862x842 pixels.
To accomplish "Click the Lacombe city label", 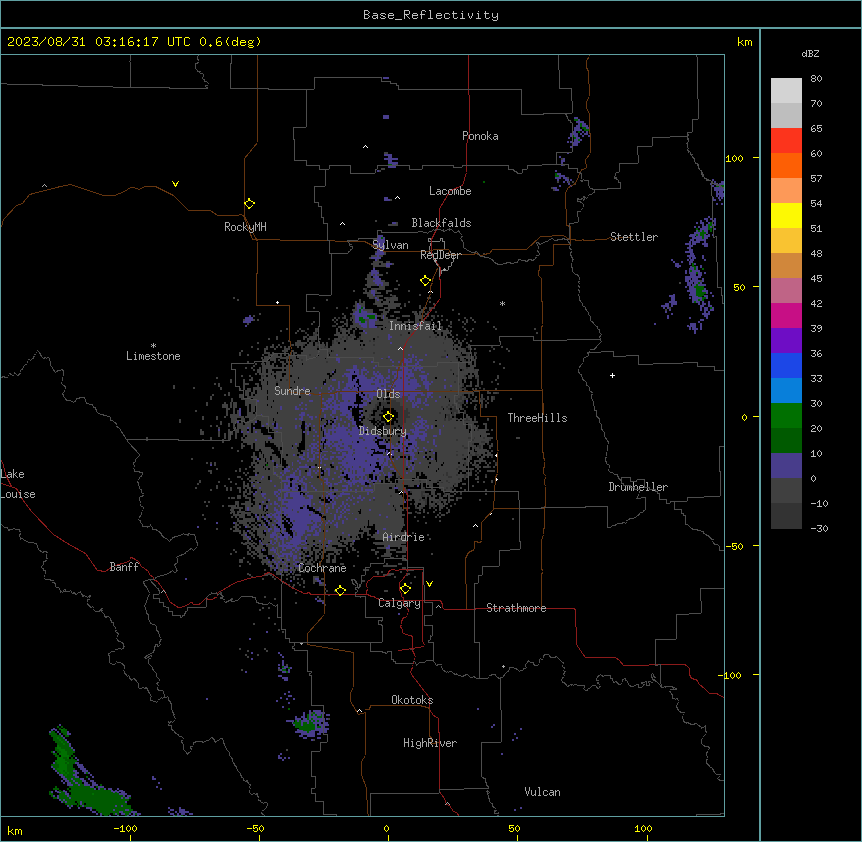I will (x=450, y=191).
